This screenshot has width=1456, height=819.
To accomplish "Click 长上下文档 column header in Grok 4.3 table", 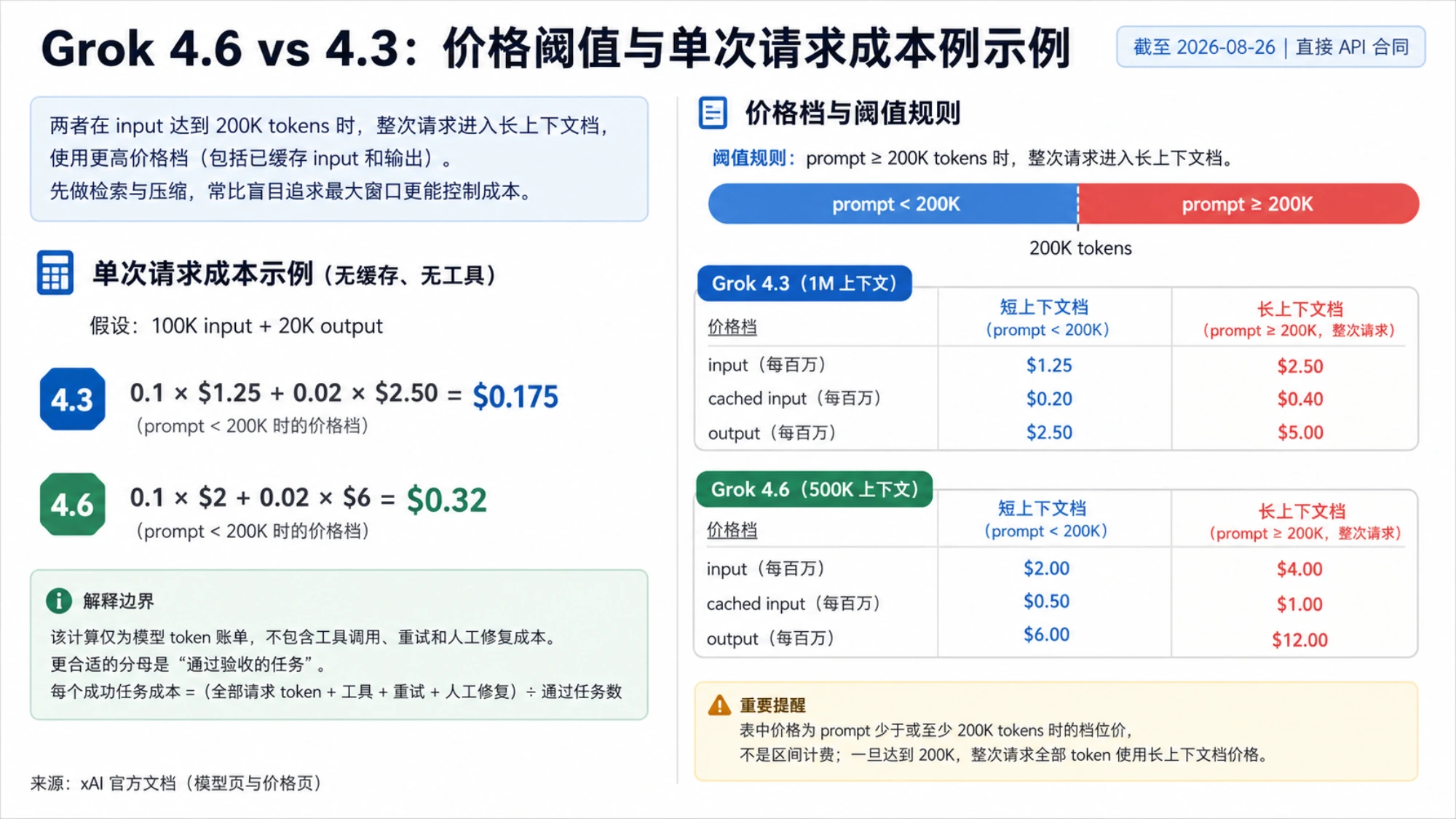I will (x=1299, y=319).
